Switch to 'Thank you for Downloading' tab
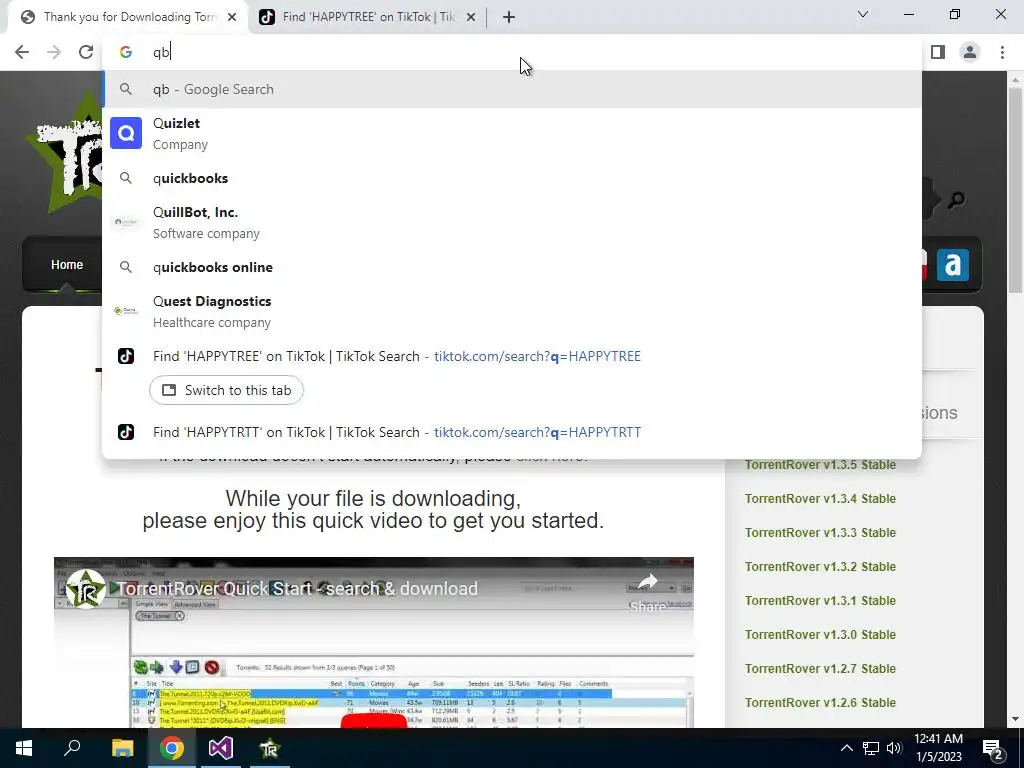 [128, 17]
